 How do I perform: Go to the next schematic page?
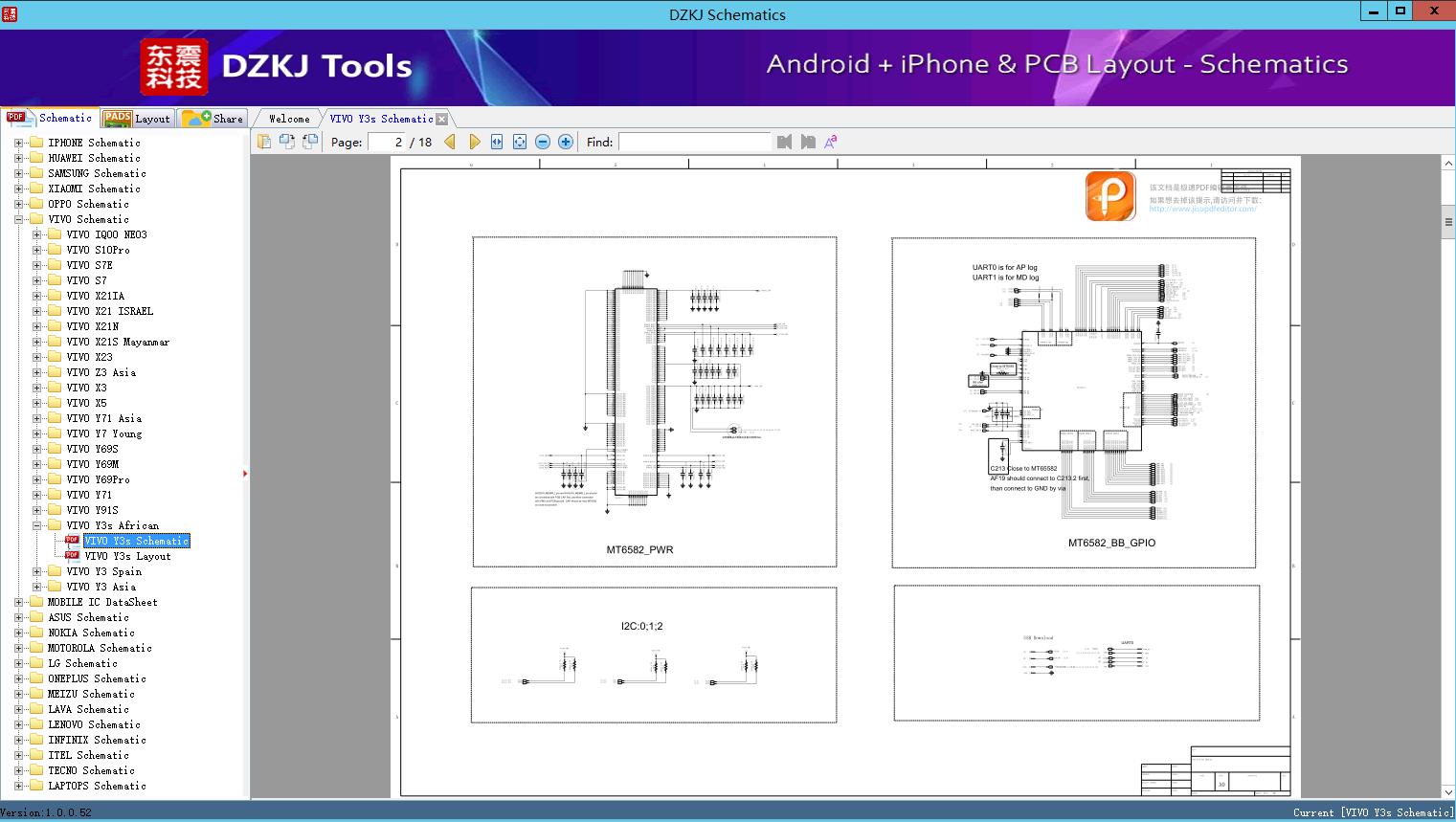tap(475, 141)
